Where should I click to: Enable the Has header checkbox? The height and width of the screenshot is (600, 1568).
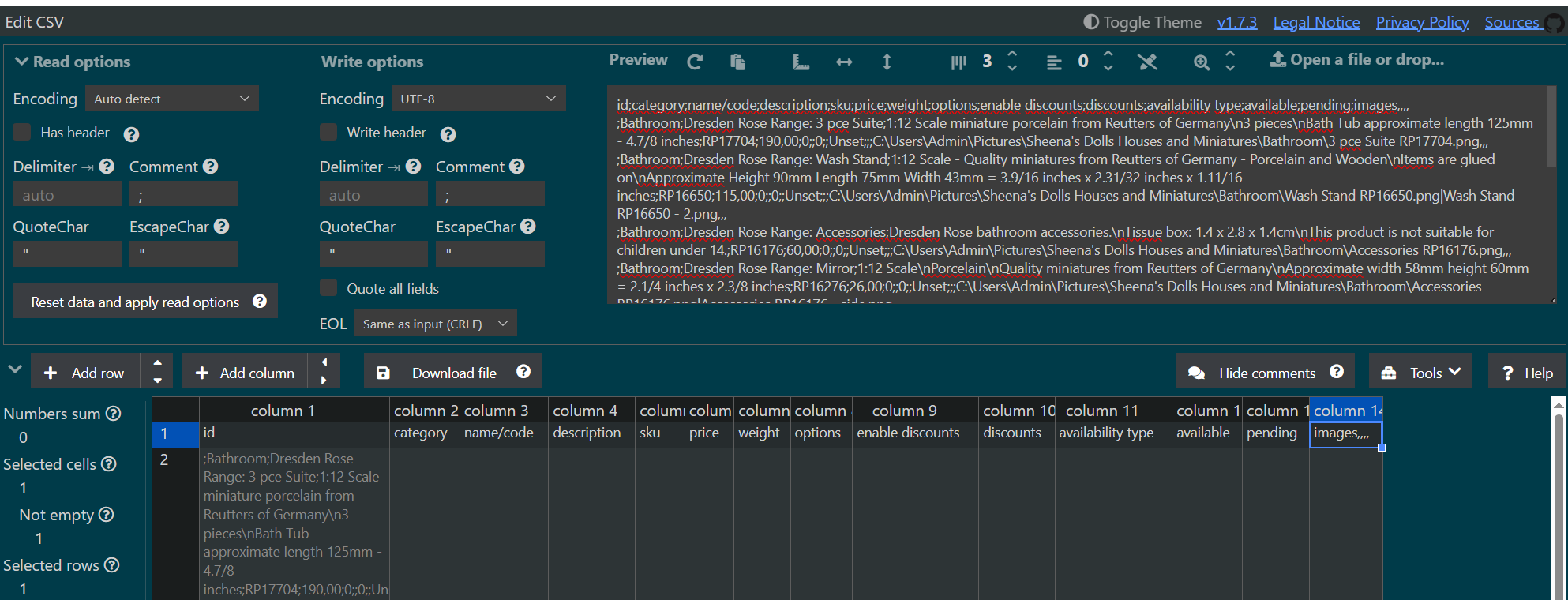pos(22,132)
